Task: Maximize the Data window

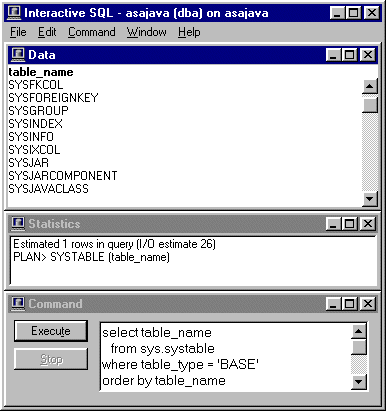Action: click(x=349, y=55)
